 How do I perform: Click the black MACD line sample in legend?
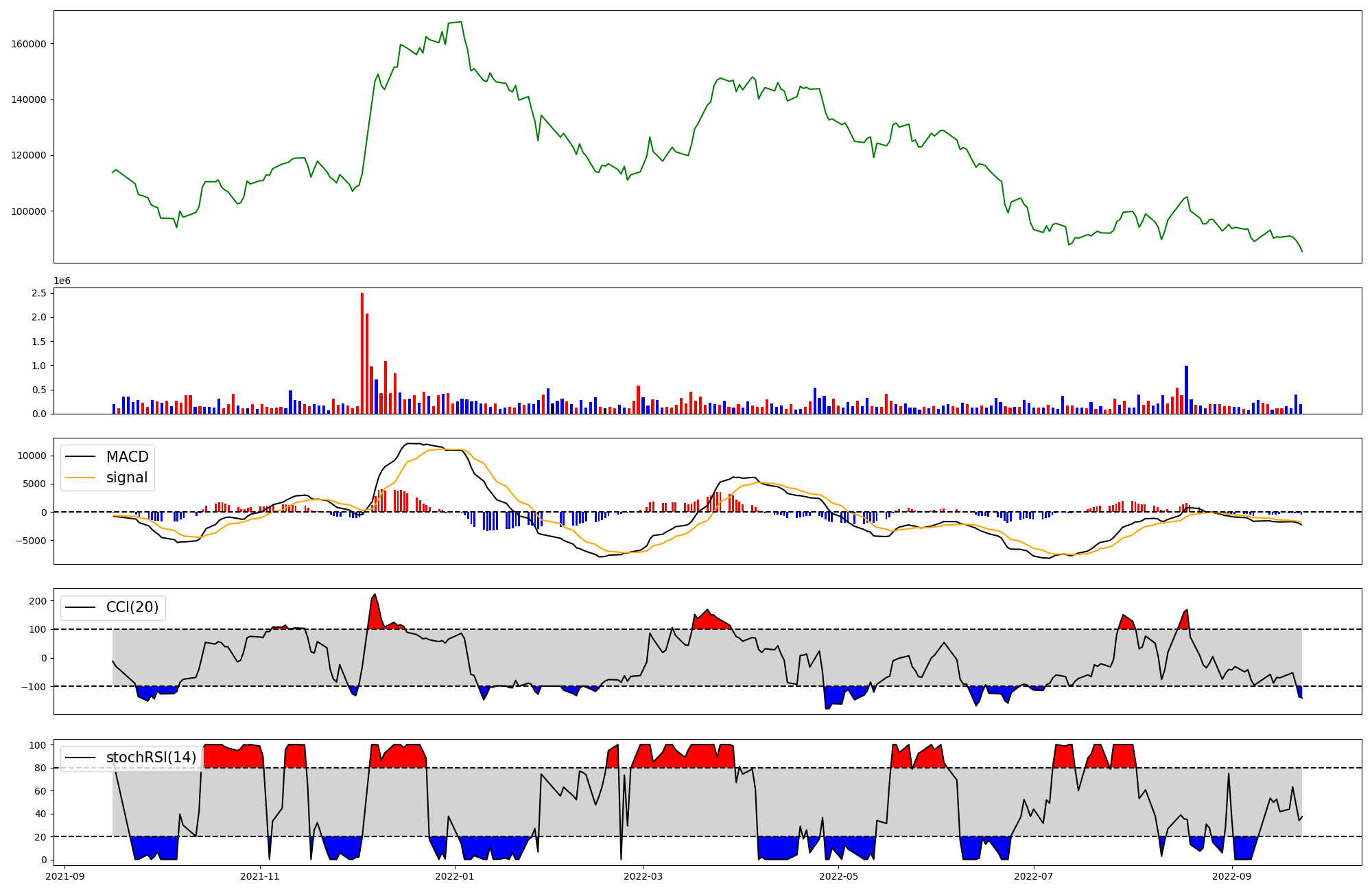[82, 458]
